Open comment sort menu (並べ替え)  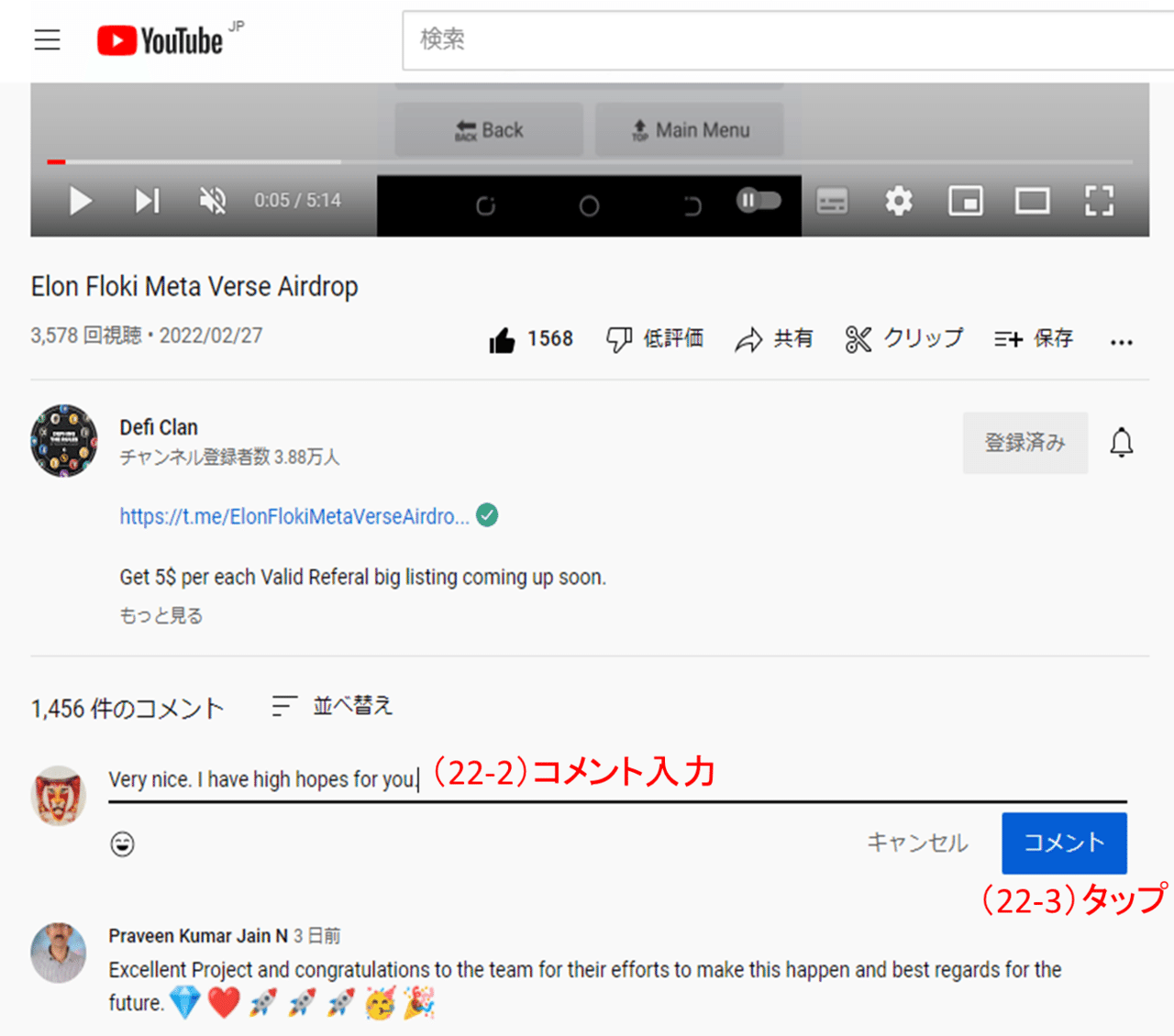(332, 706)
